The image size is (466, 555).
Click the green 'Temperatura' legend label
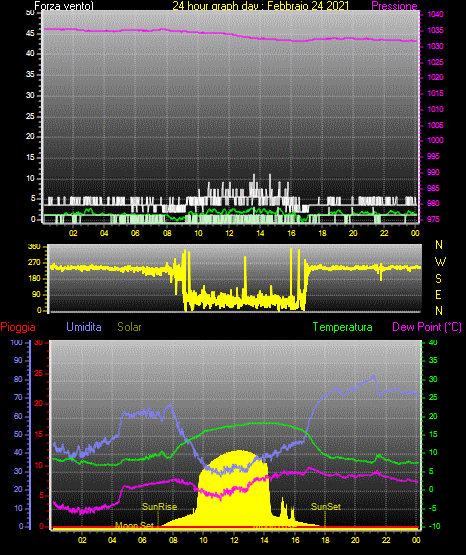tap(343, 327)
